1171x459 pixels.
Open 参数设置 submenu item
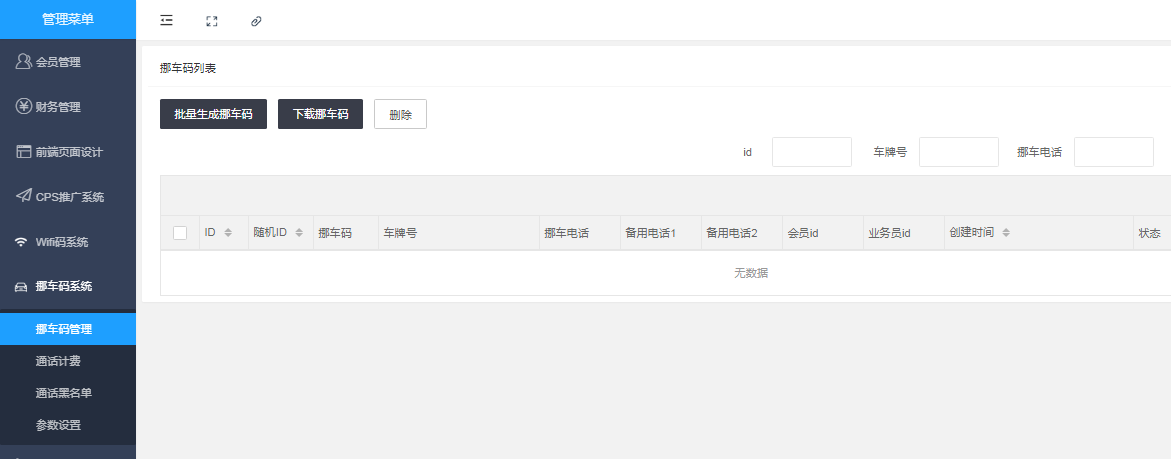(x=68, y=425)
